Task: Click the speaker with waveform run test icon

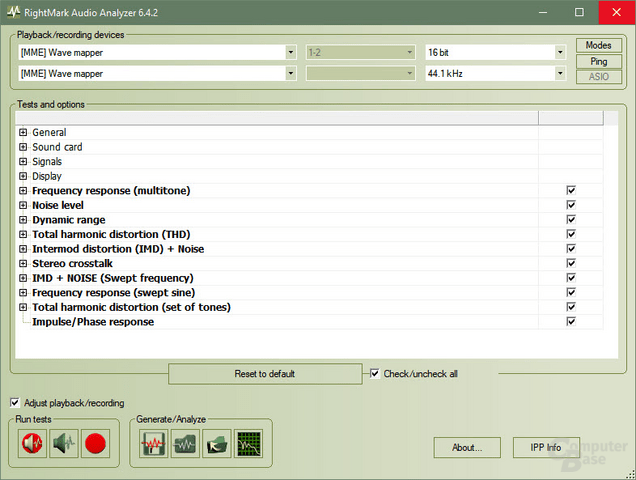Action: tap(64, 443)
